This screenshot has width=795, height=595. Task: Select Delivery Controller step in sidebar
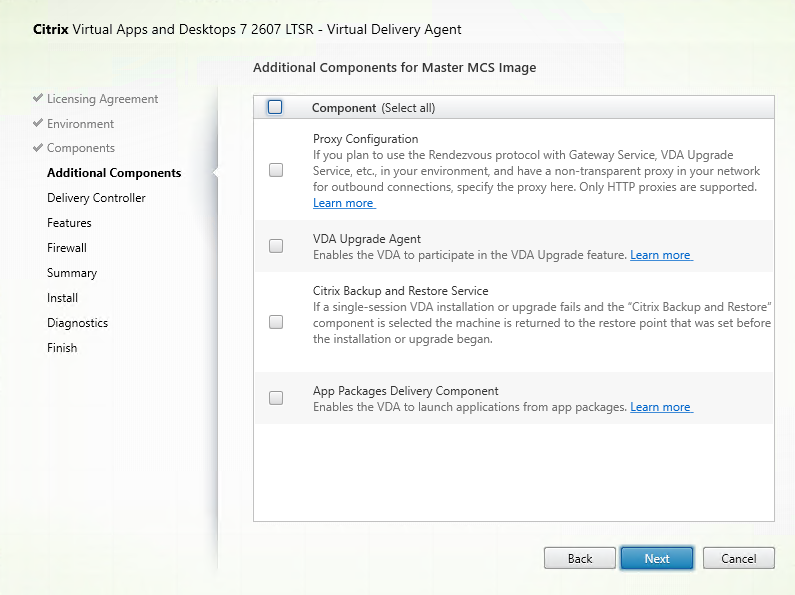(96, 198)
